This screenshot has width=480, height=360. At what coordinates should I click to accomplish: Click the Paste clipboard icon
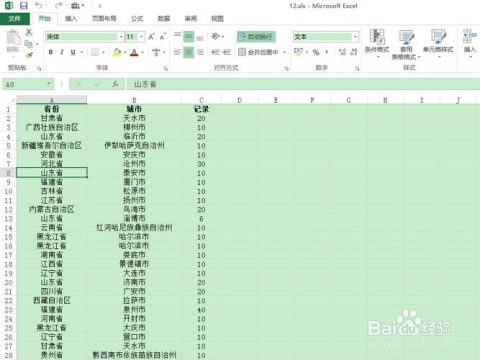click(x=13, y=37)
